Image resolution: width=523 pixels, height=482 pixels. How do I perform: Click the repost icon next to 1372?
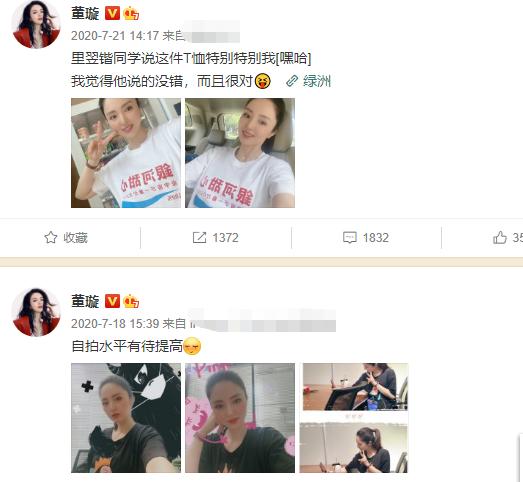click(x=199, y=237)
